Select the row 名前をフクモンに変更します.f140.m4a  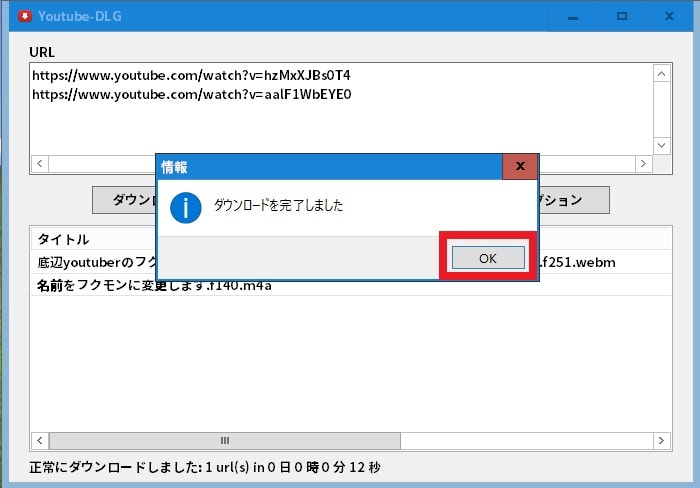coord(351,285)
